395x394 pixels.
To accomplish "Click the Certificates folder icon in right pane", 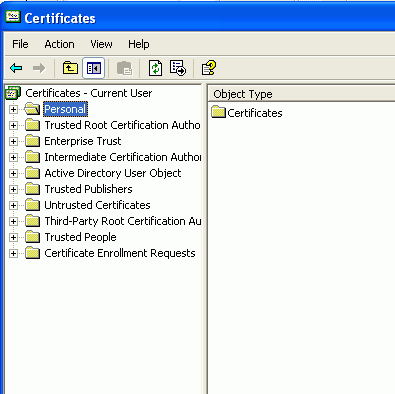I will [x=219, y=112].
